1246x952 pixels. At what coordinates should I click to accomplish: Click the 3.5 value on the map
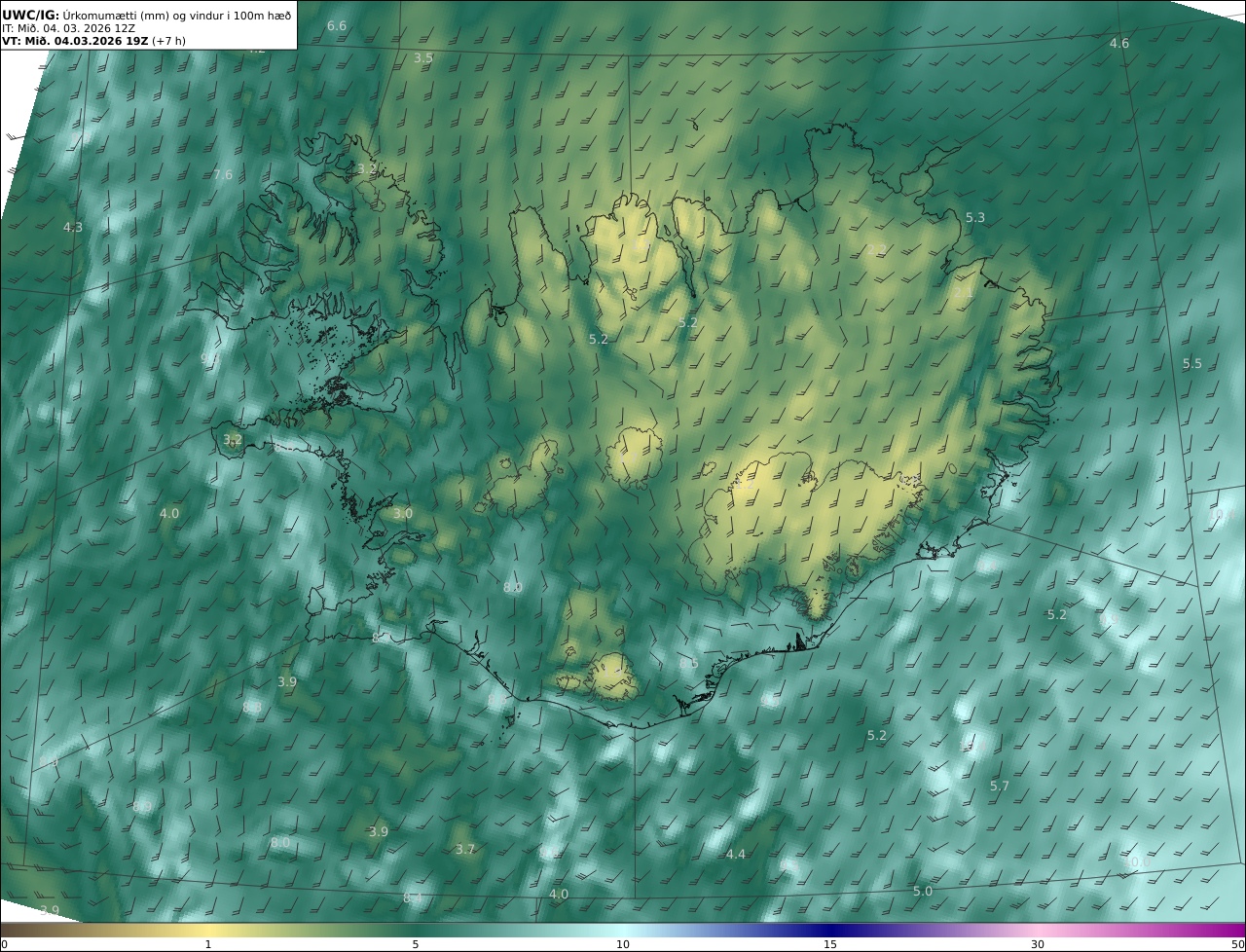point(423,58)
